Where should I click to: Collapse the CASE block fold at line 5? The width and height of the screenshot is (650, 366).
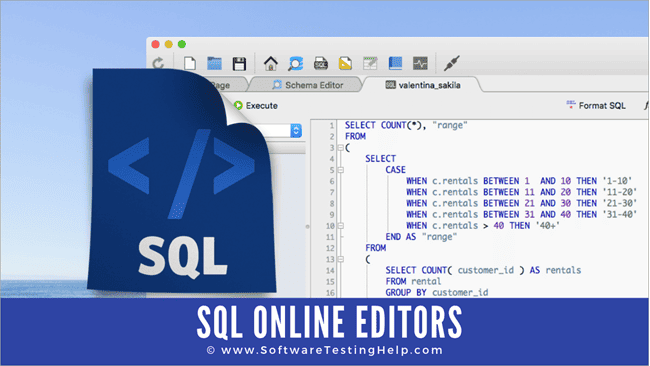coord(340,170)
